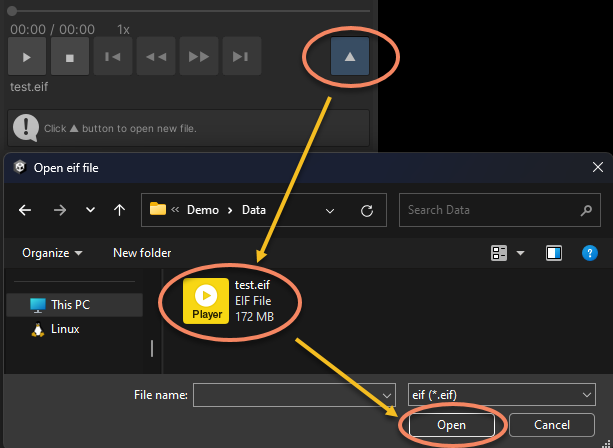Cancel the open file dialog
Viewport: 613px width, 448px height.
pos(552,425)
